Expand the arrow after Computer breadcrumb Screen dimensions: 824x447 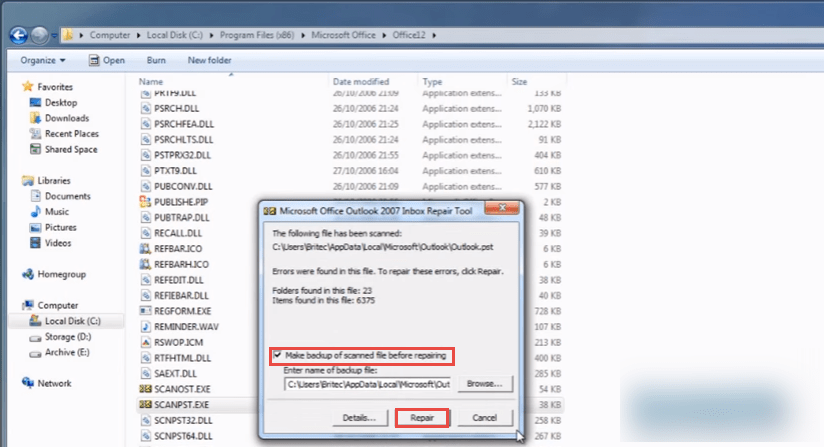(x=139, y=35)
